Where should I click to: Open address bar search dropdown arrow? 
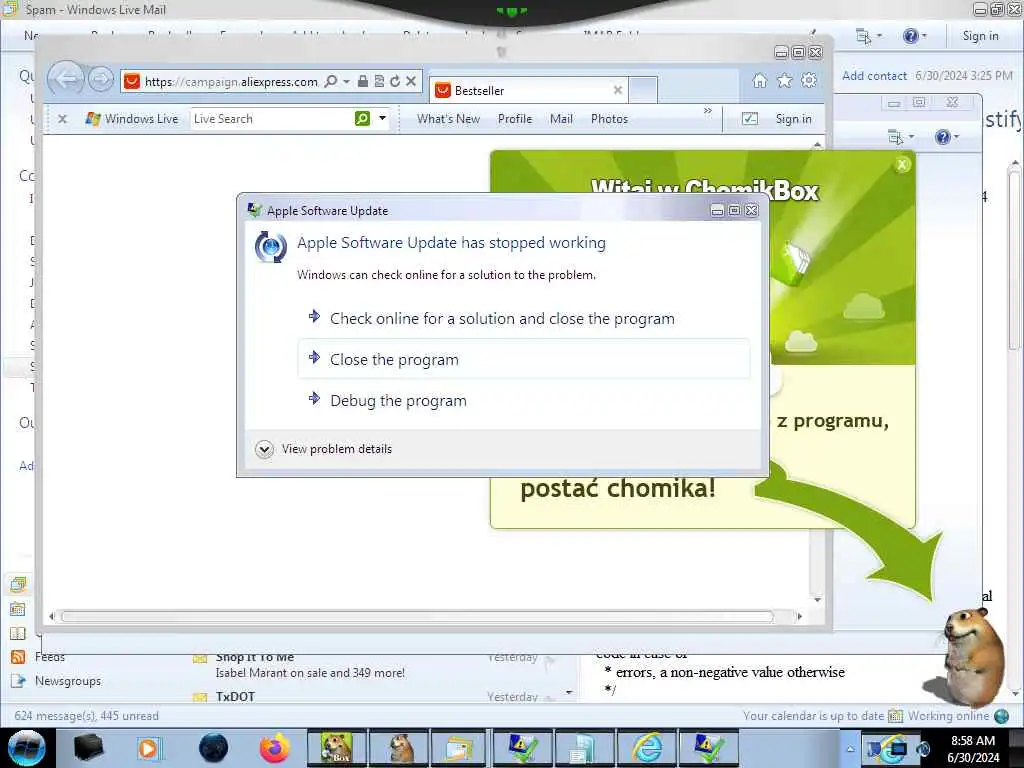coord(346,81)
